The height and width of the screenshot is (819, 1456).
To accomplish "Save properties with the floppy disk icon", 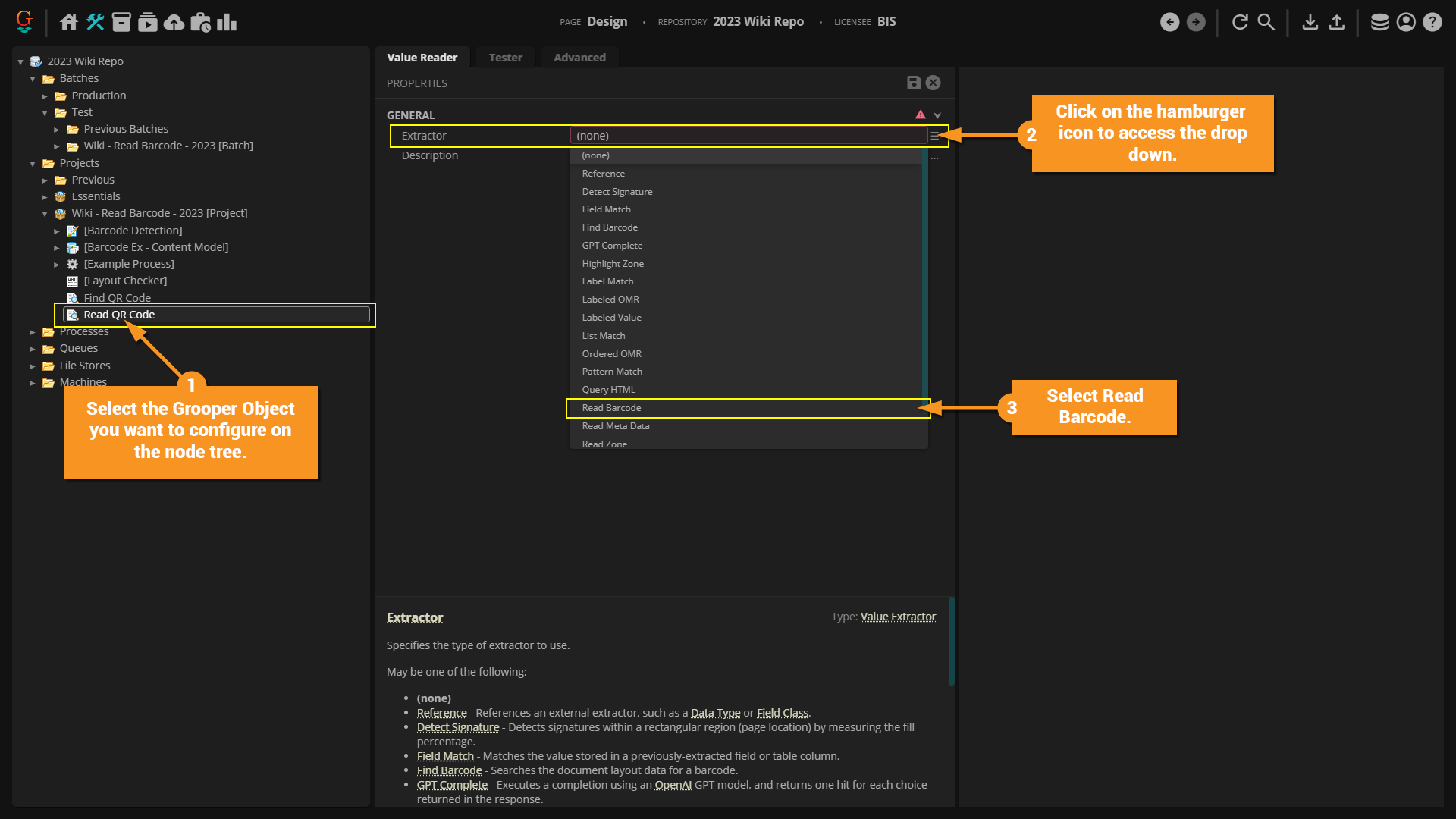I will [x=914, y=83].
